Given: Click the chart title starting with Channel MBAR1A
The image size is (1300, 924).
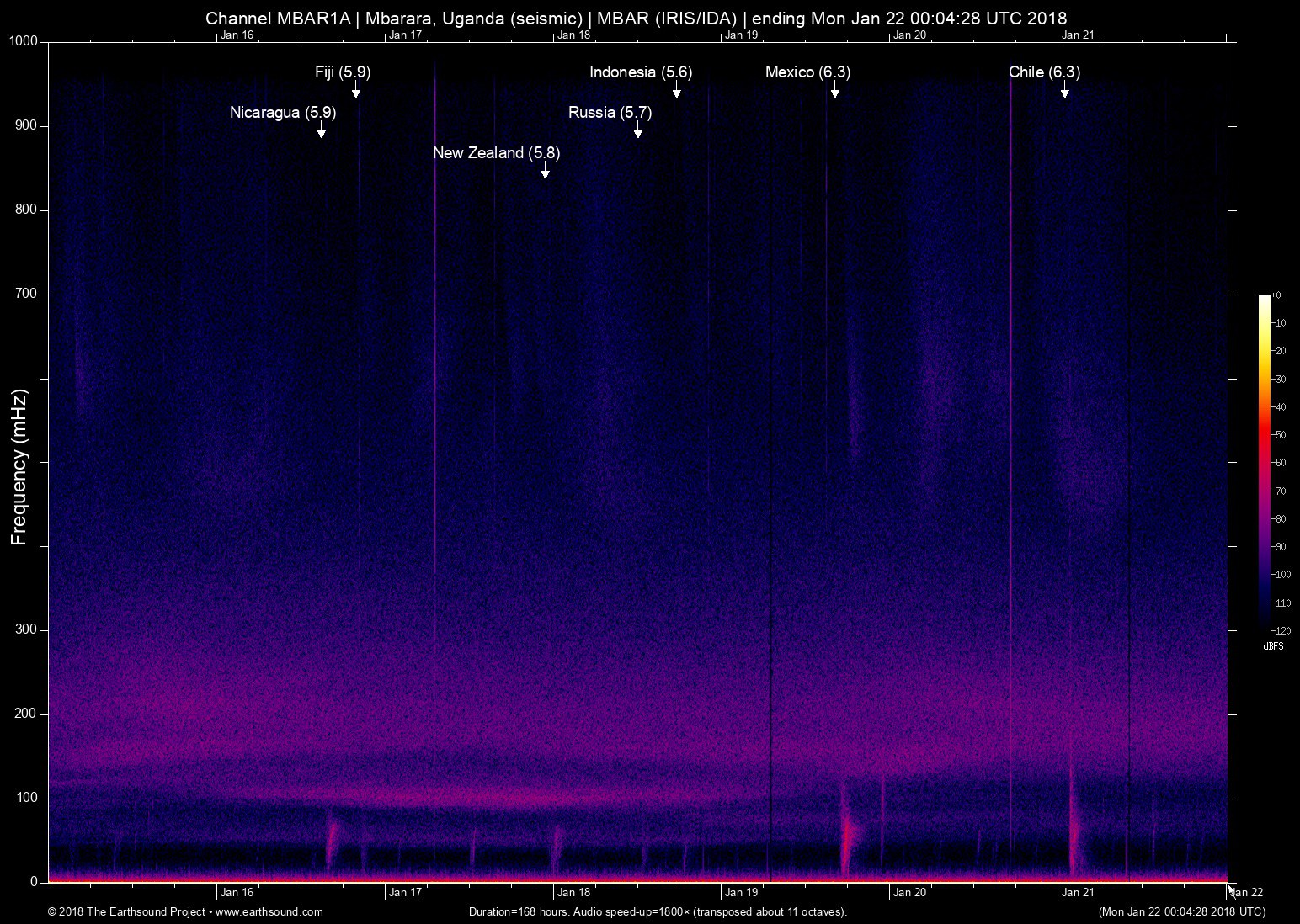Looking at the screenshot, I should [x=636, y=18].
